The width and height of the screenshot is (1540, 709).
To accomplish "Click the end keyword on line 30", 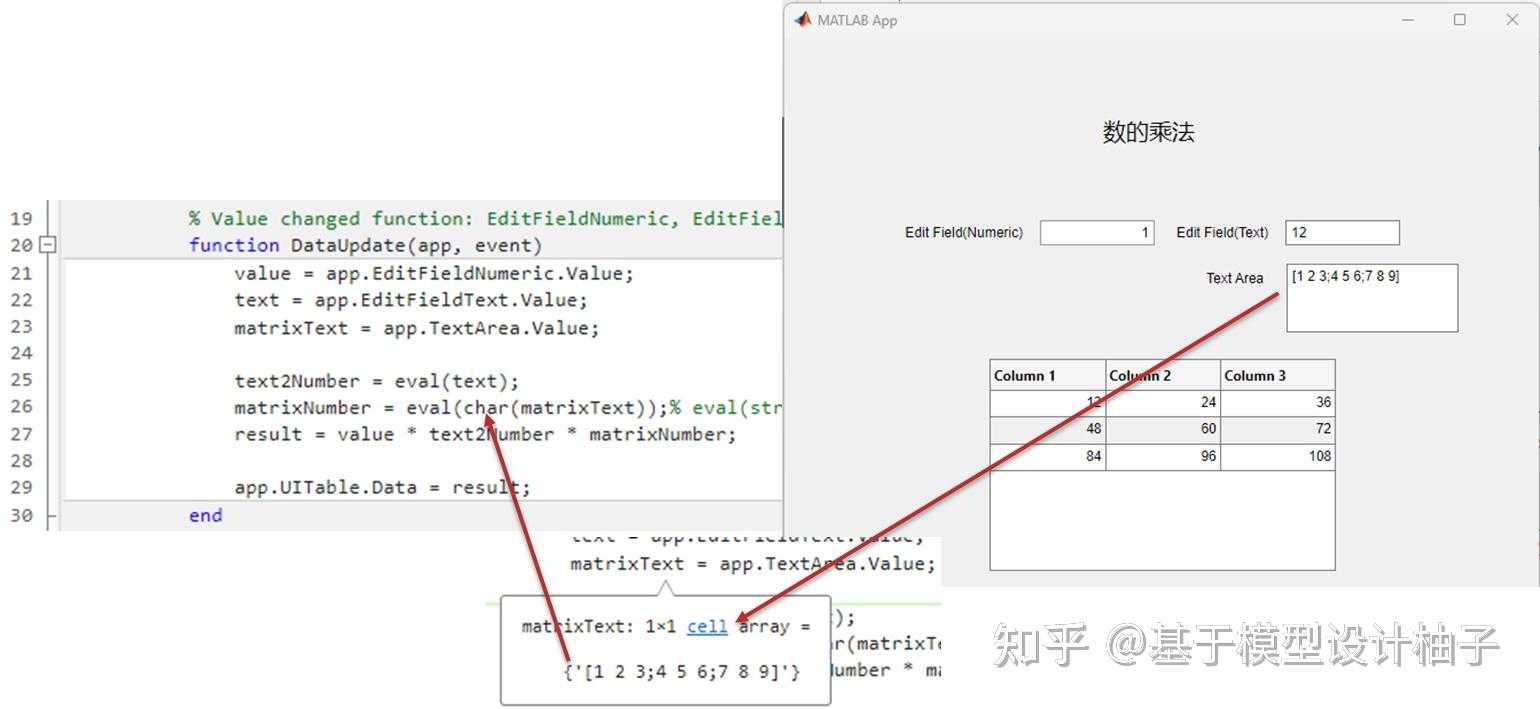I will pos(204,514).
